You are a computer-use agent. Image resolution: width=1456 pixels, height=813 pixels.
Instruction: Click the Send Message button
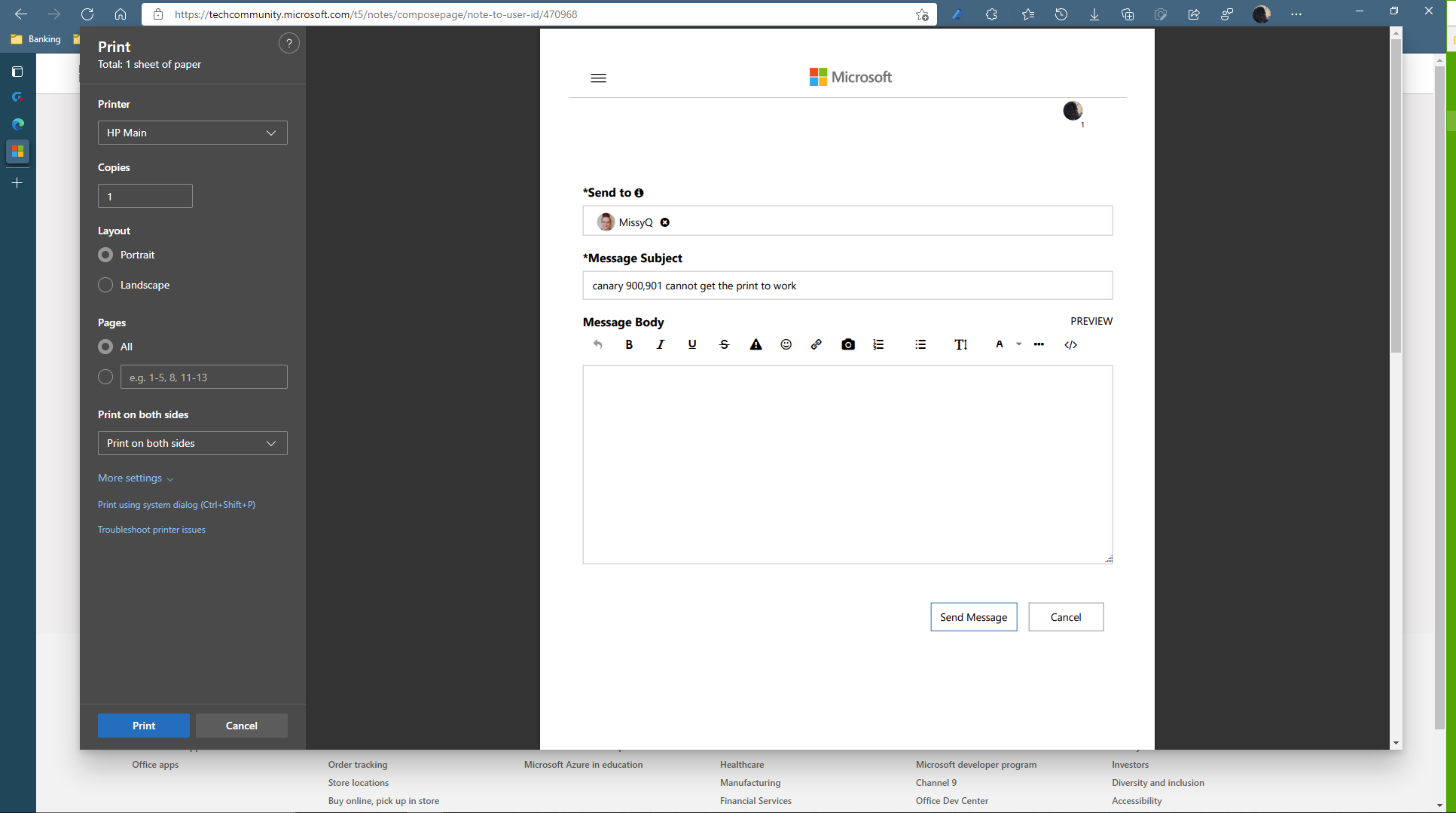point(973,616)
